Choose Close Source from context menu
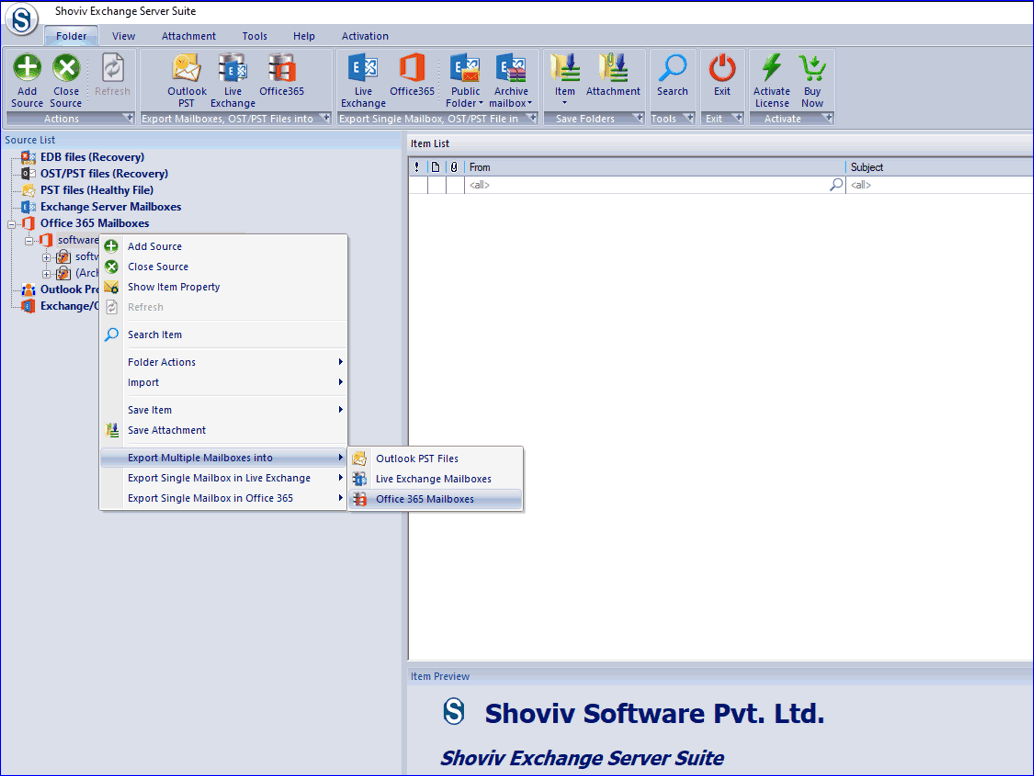The image size is (1034, 776). click(x=223, y=267)
